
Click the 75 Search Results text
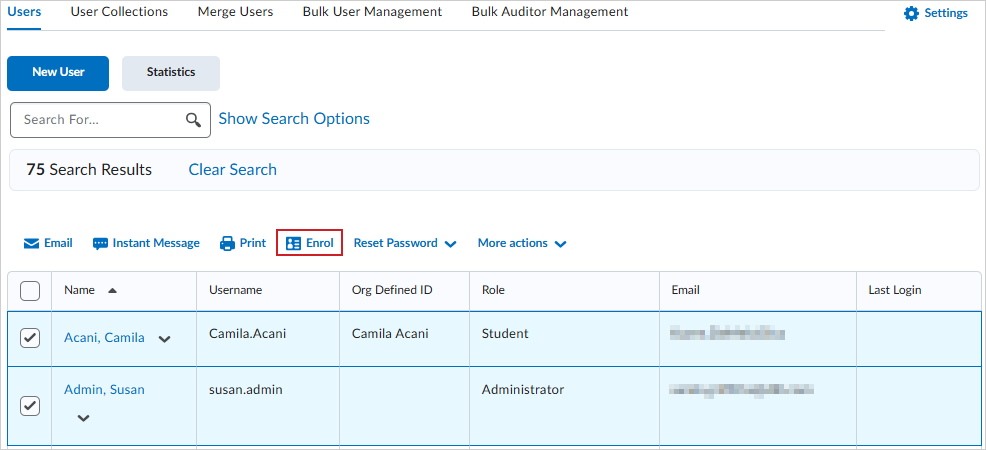point(89,170)
